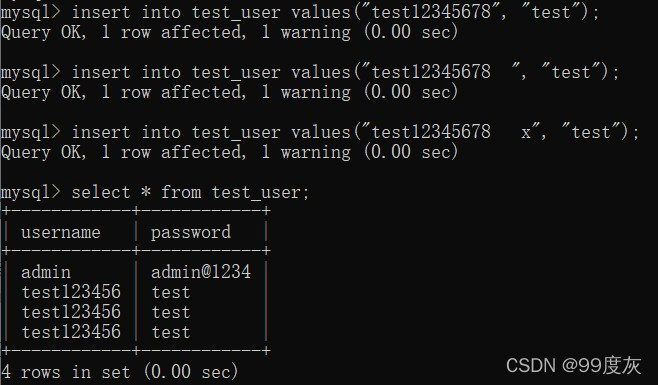Click the last test123456 username entry
The width and height of the screenshot is (658, 385).
[x=71, y=333]
